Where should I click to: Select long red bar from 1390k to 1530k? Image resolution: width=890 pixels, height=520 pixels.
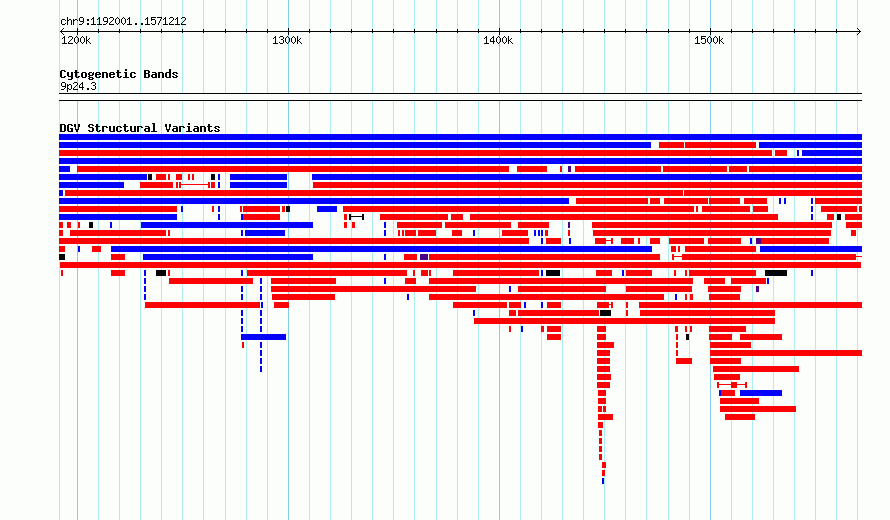tap(624, 321)
